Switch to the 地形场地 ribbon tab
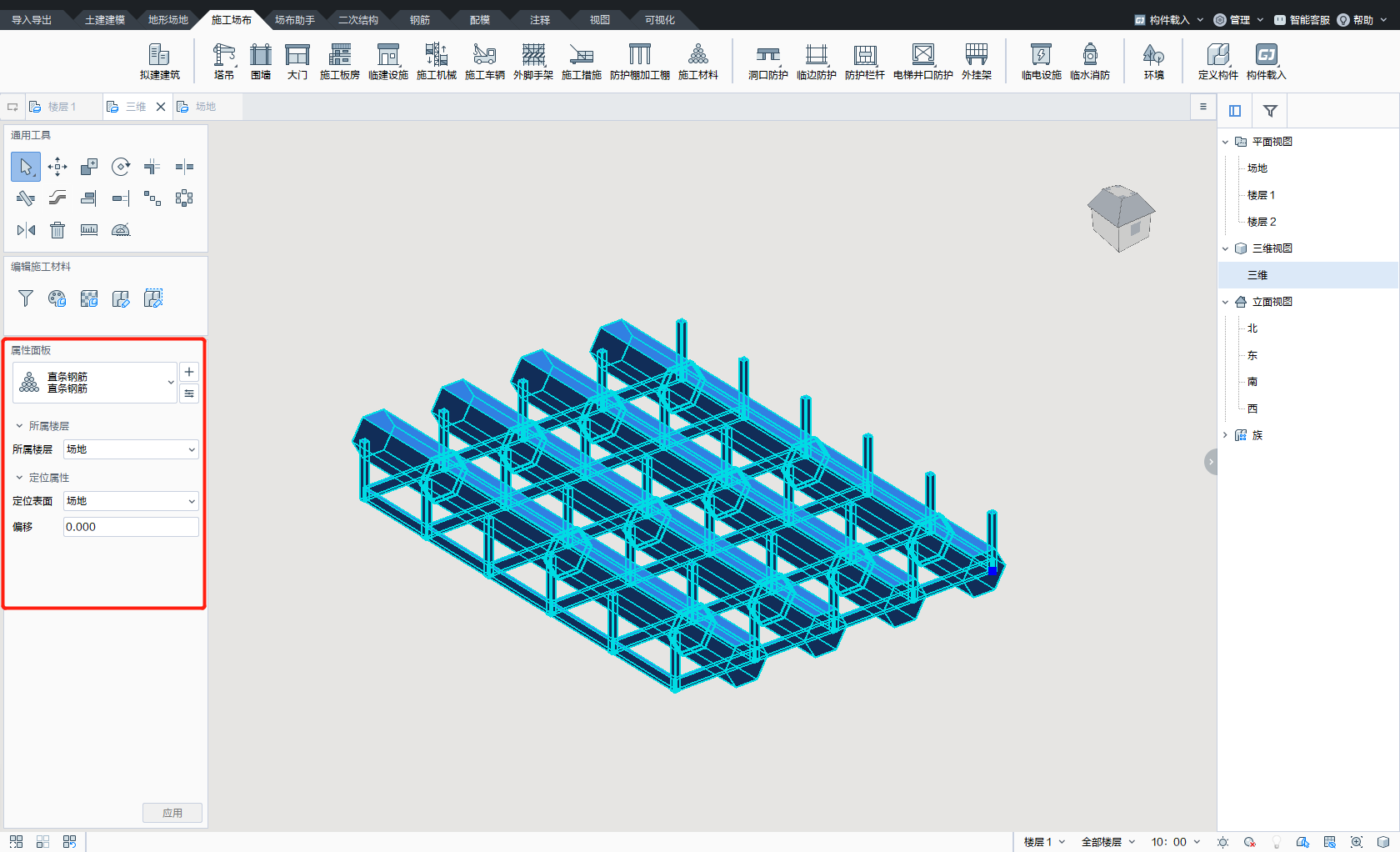 tap(168, 20)
